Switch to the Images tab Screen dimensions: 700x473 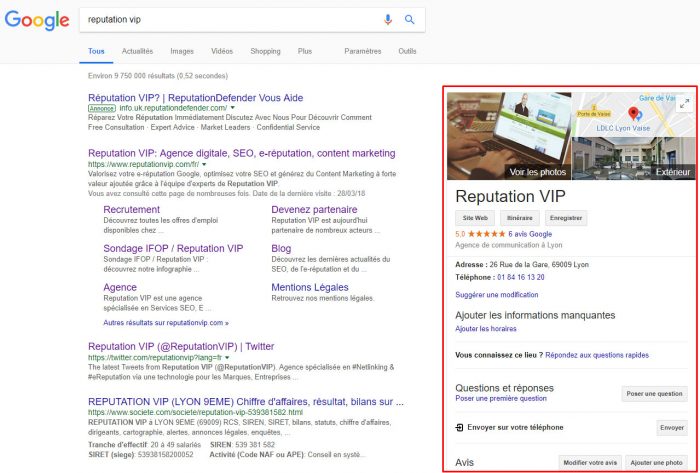pos(182,51)
